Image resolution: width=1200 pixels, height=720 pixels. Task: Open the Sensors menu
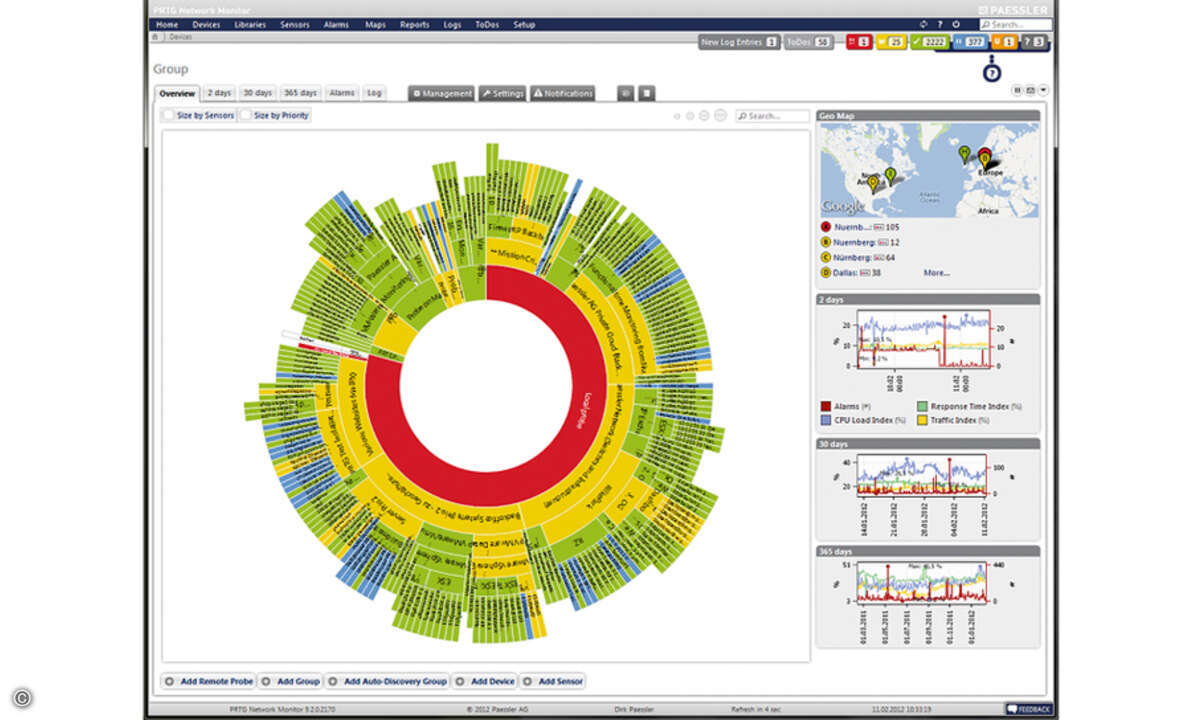pyautogui.click(x=295, y=24)
